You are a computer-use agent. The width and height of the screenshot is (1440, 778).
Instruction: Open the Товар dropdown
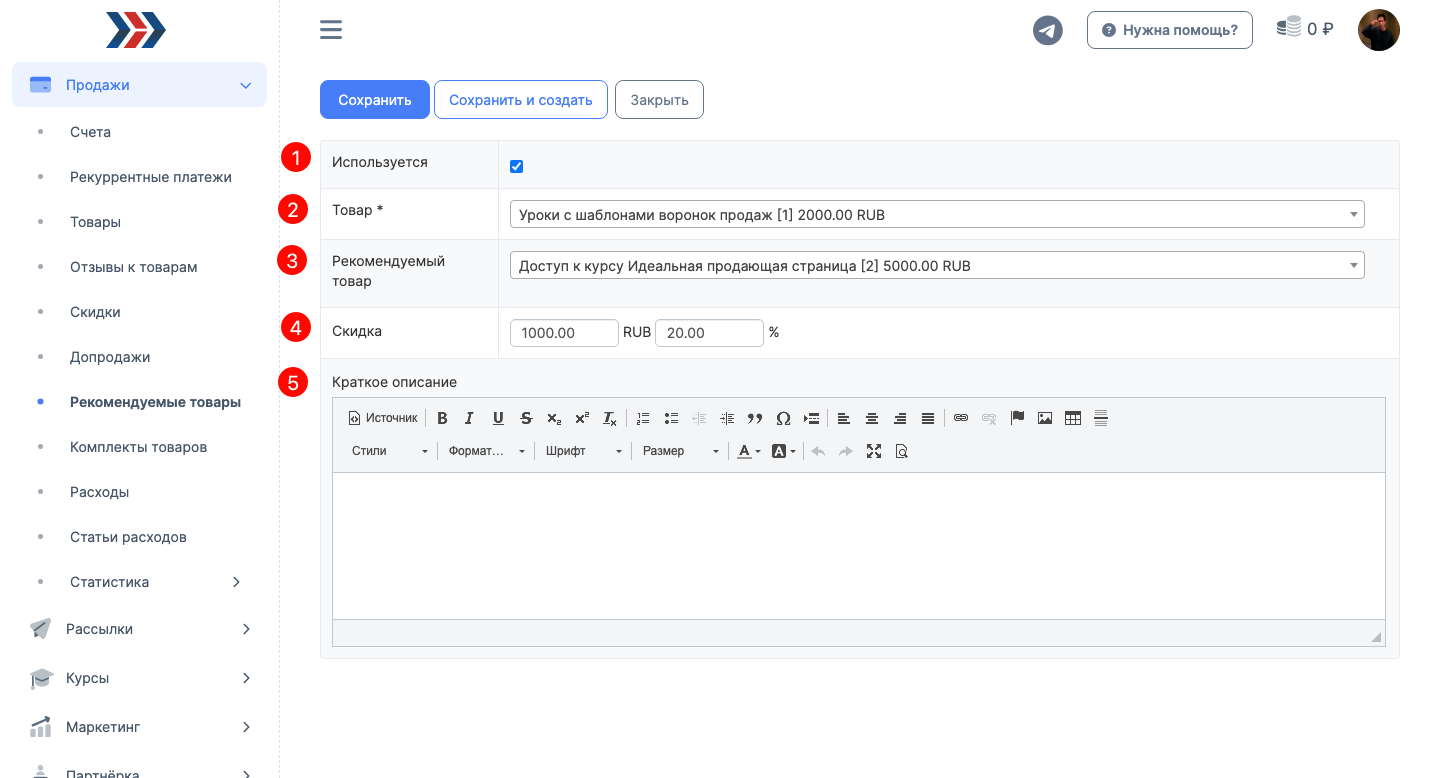tap(937, 214)
